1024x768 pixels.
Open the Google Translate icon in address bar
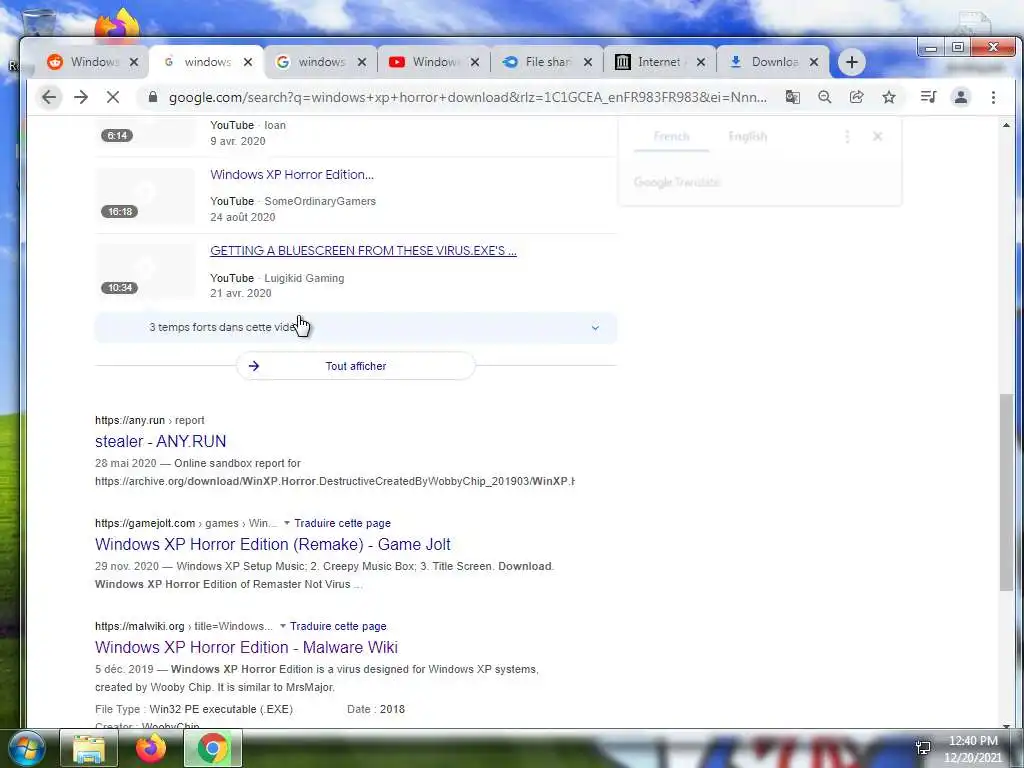point(792,97)
